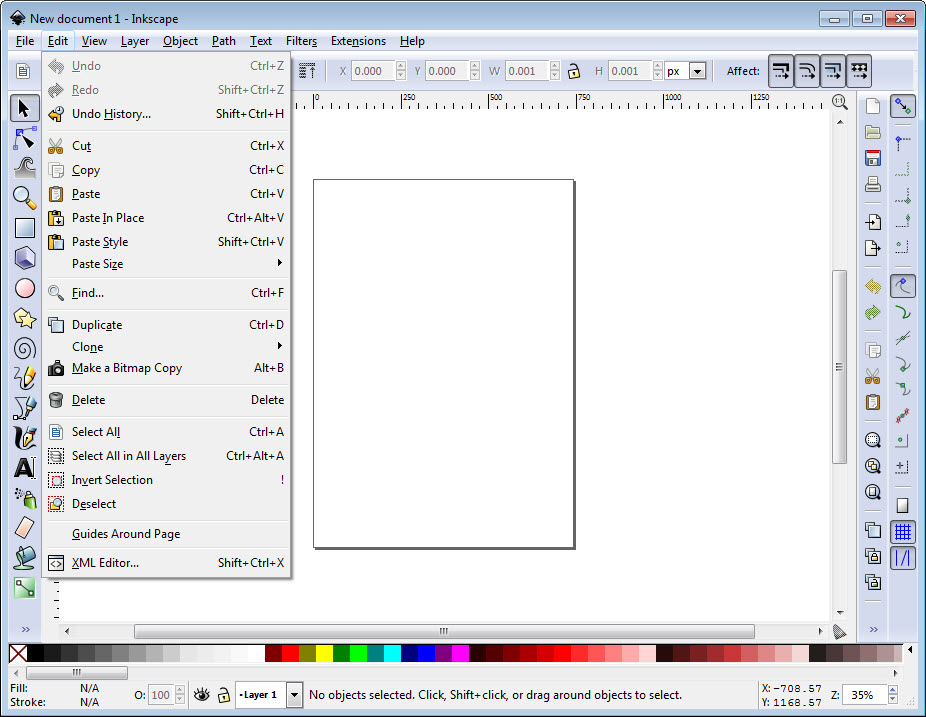The height and width of the screenshot is (717, 926).
Task: Open the px units dropdown
Action: click(697, 71)
